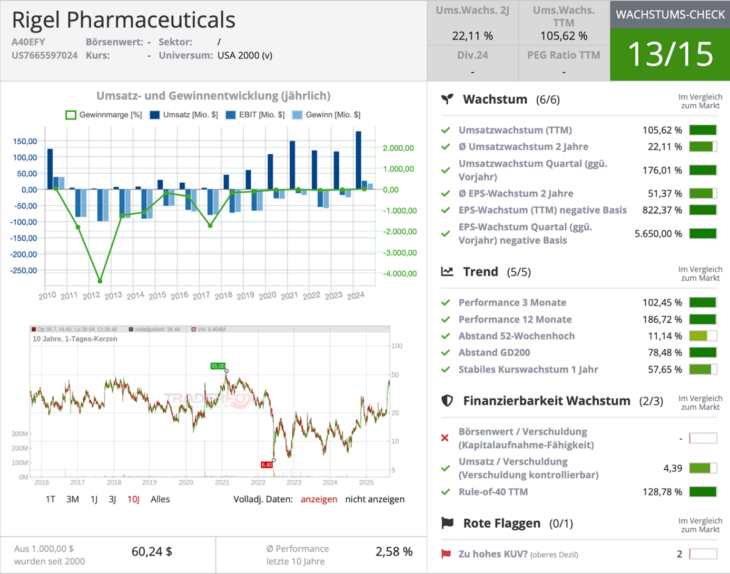Click the 5.650,00 % EPS quarterly growth value
The width and height of the screenshot is (730, 574).
(658, 233)
